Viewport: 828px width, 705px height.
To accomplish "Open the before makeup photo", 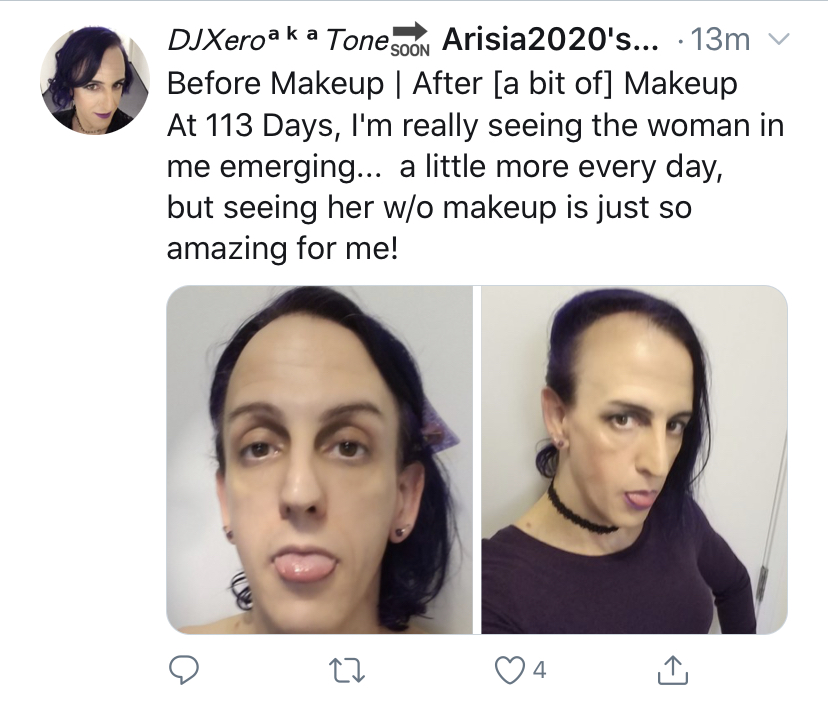I will tap(319, 459).
